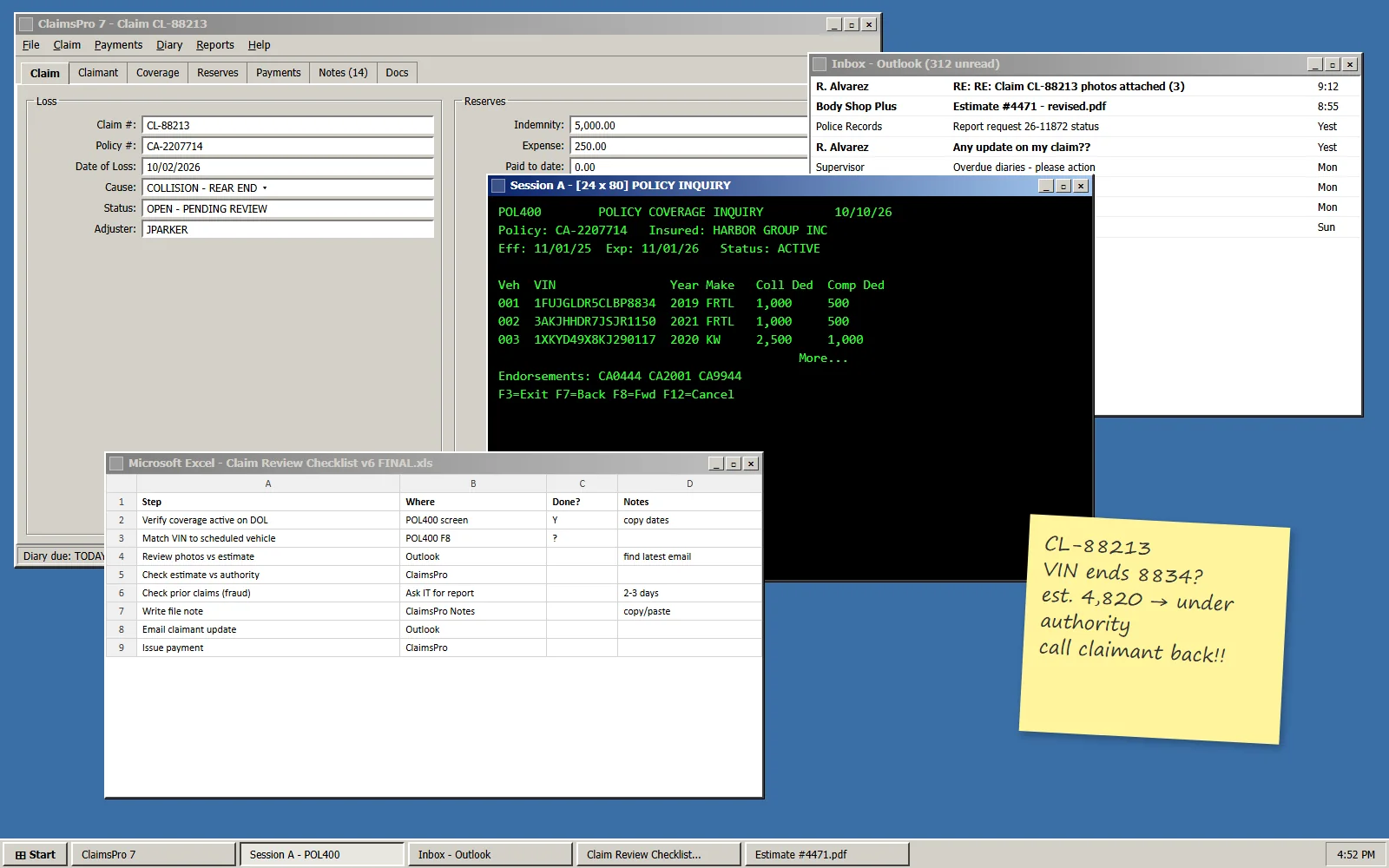Click the Policy # field CA-2207714
Image resolution: width=1389 pixels, height=868 pixels.
[x=287, y=147]
